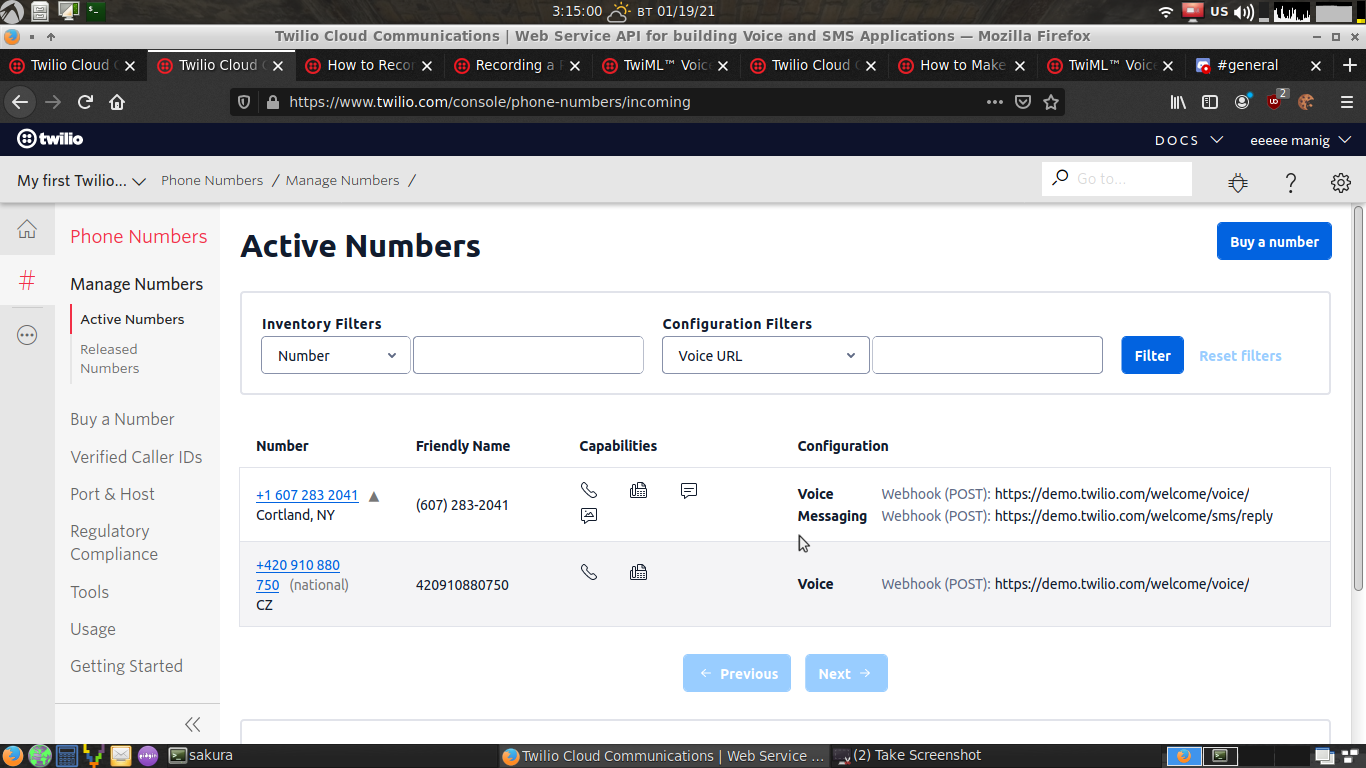Open the help question mark icon
Viewport: 1366px width, 768px height.
pos(1290,182)
